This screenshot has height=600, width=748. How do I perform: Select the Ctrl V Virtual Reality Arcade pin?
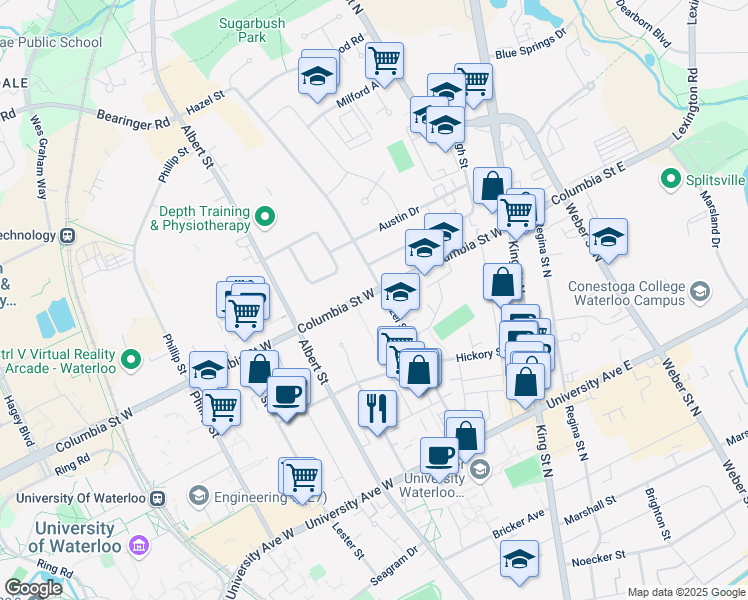point(131,361)
